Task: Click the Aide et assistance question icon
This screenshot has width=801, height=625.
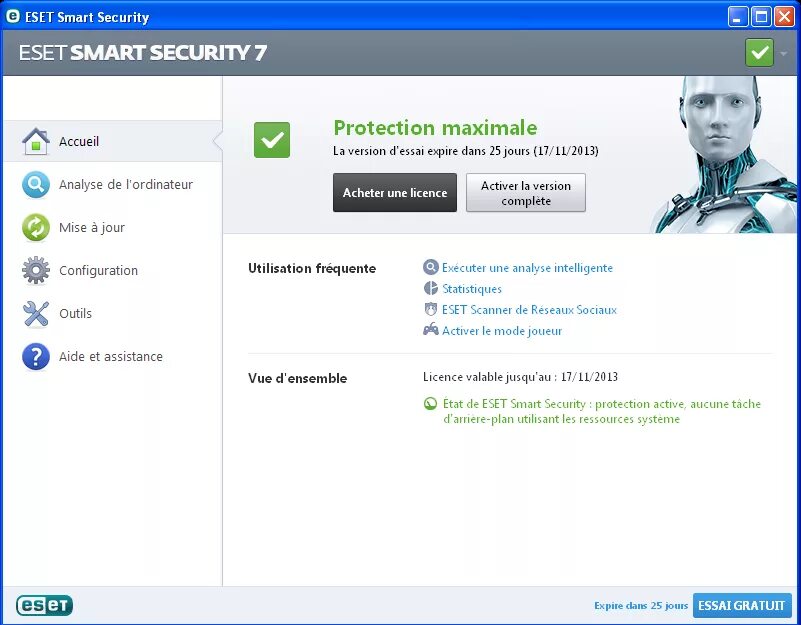Action: click(36, 357)
